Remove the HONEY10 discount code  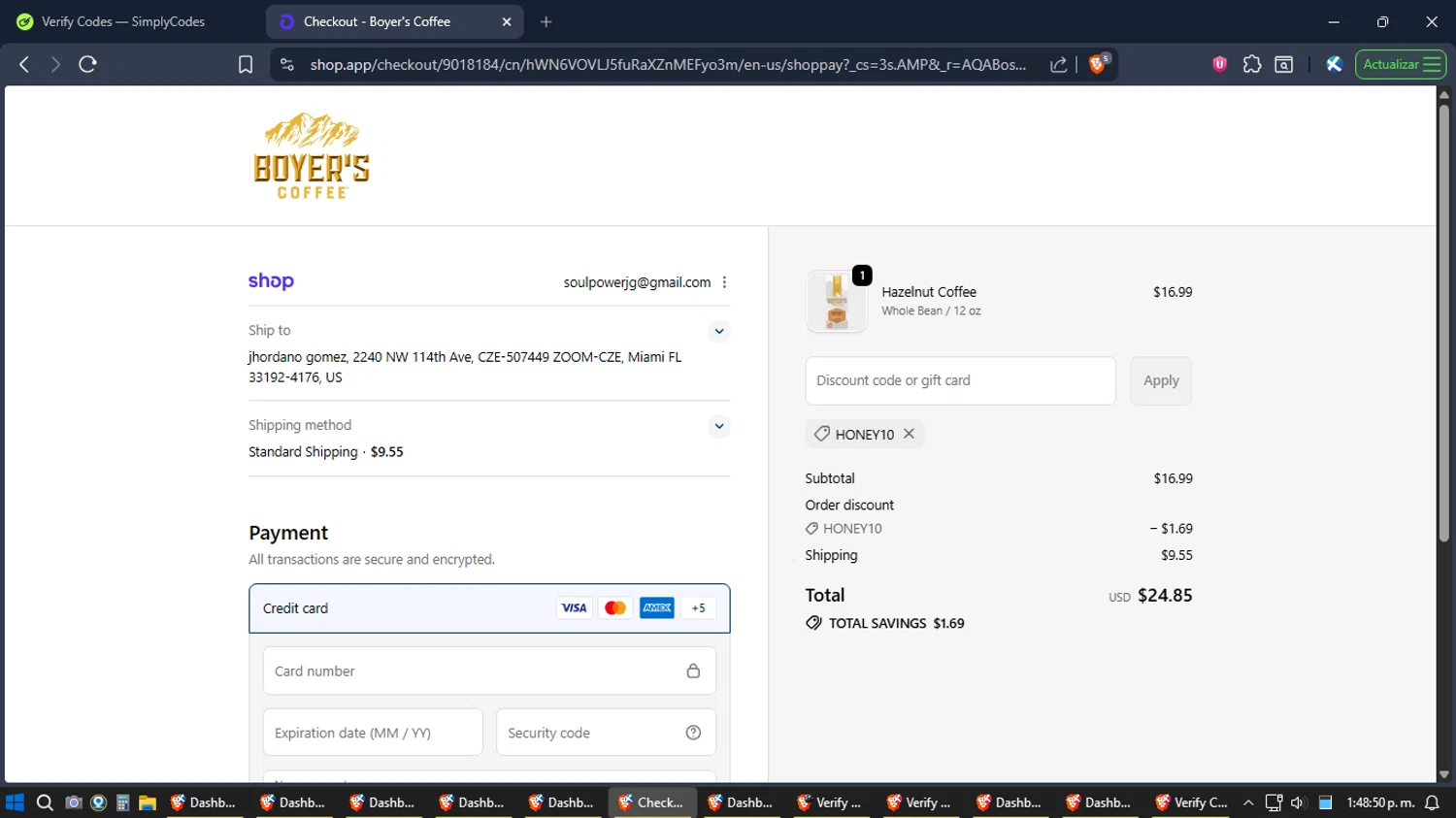click(x=909, y=434)
